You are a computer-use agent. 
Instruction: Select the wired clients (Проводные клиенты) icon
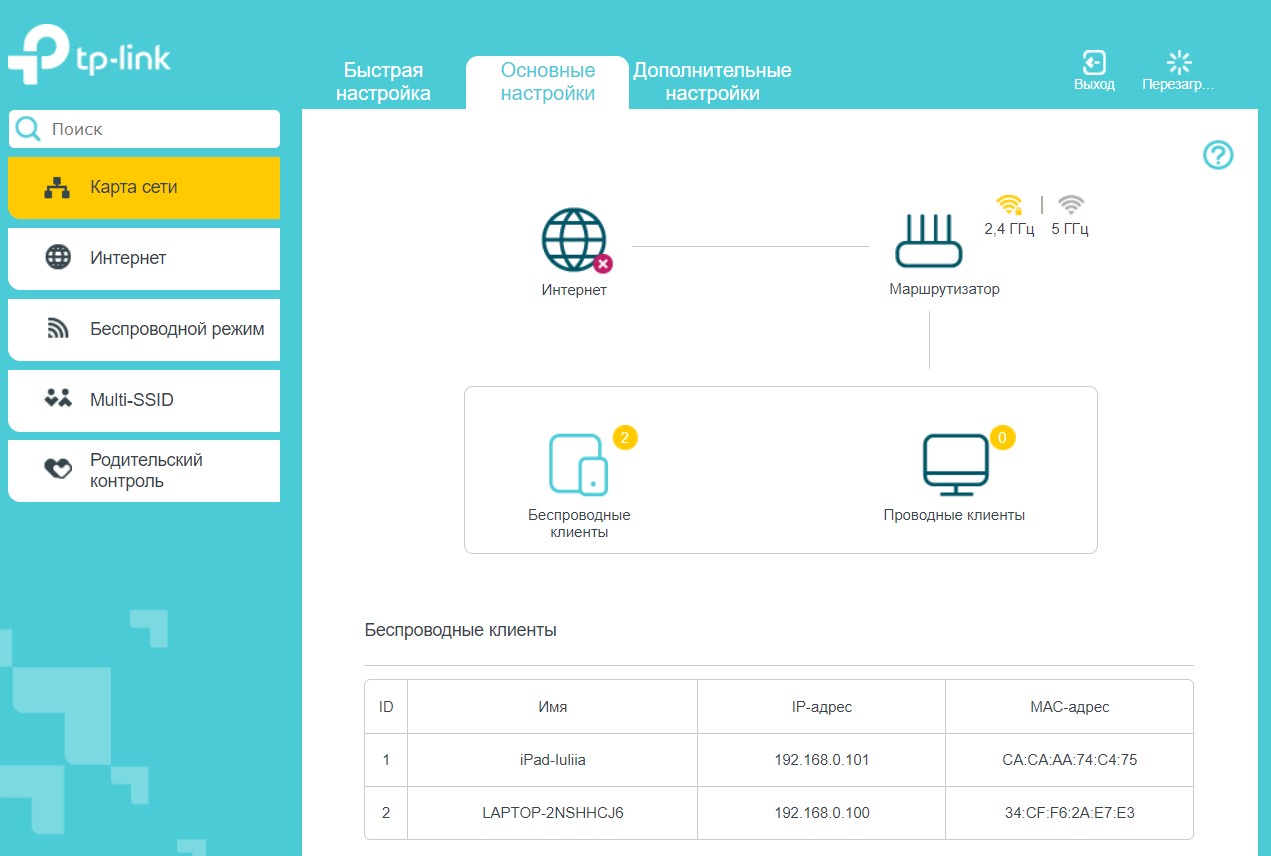(955, 464)
